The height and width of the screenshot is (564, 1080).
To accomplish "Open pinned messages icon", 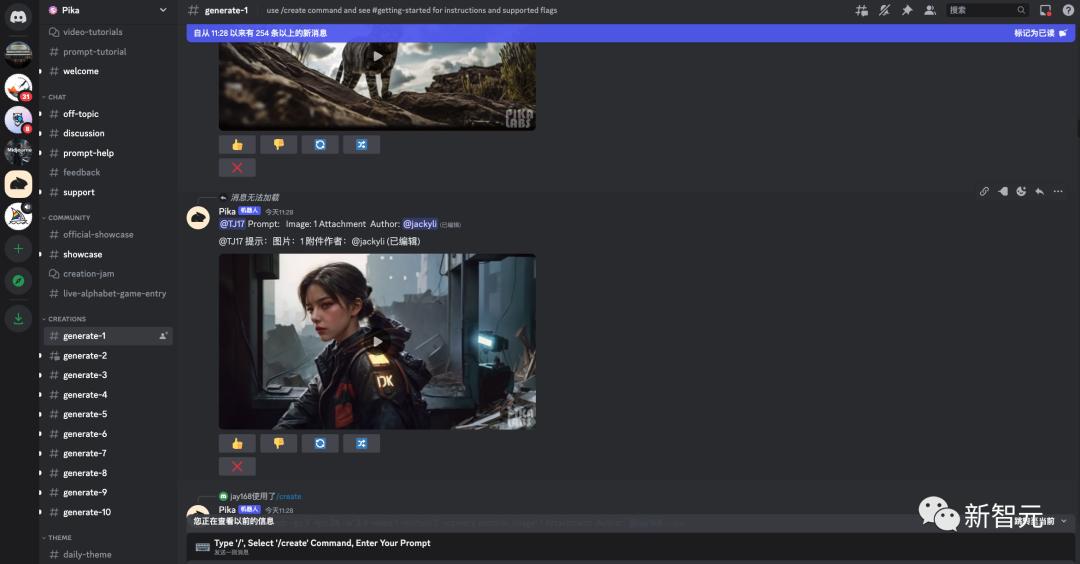I will [907, 10].
